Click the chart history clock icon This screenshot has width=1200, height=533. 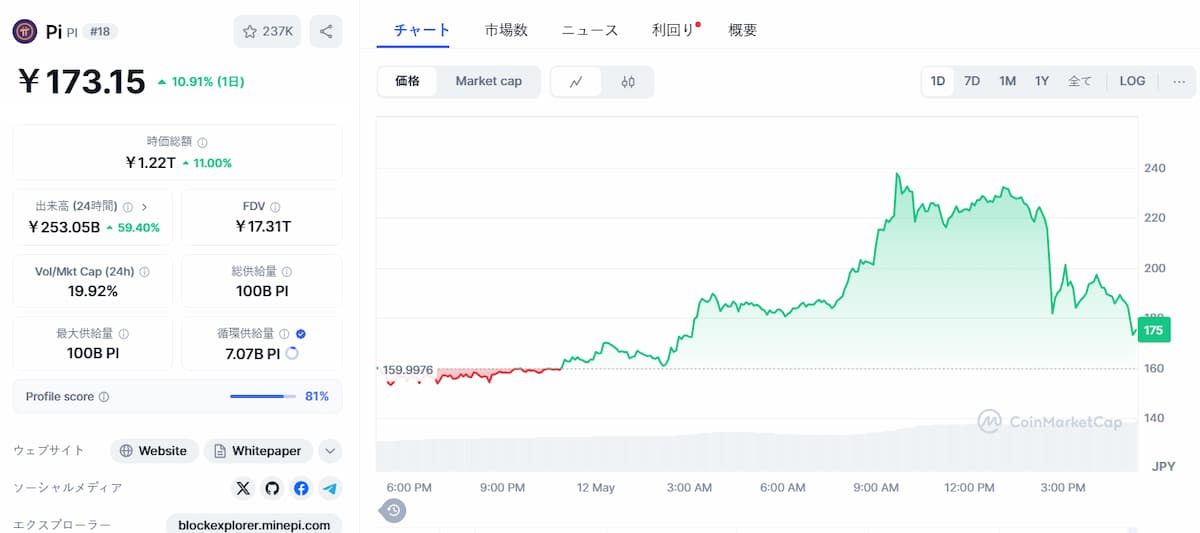click(393, 511)
